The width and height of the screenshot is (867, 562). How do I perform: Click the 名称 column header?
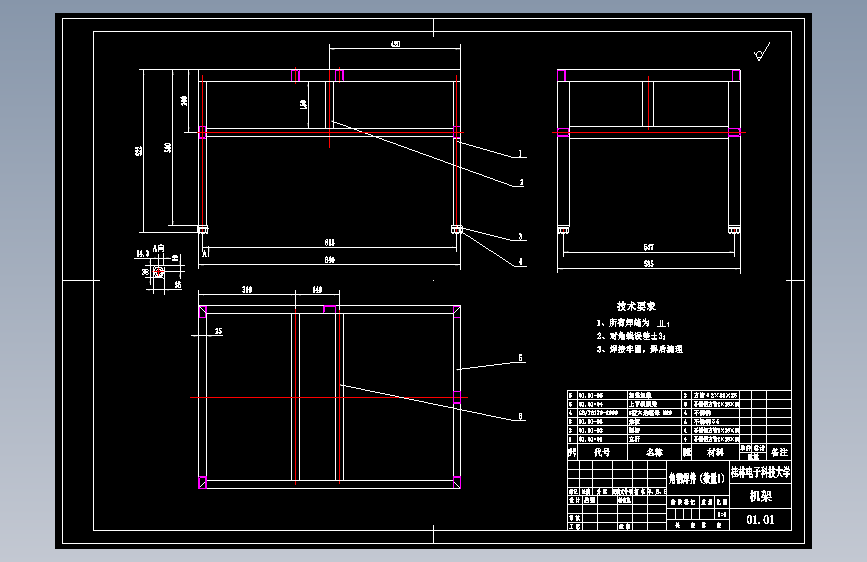coord(654,452)
